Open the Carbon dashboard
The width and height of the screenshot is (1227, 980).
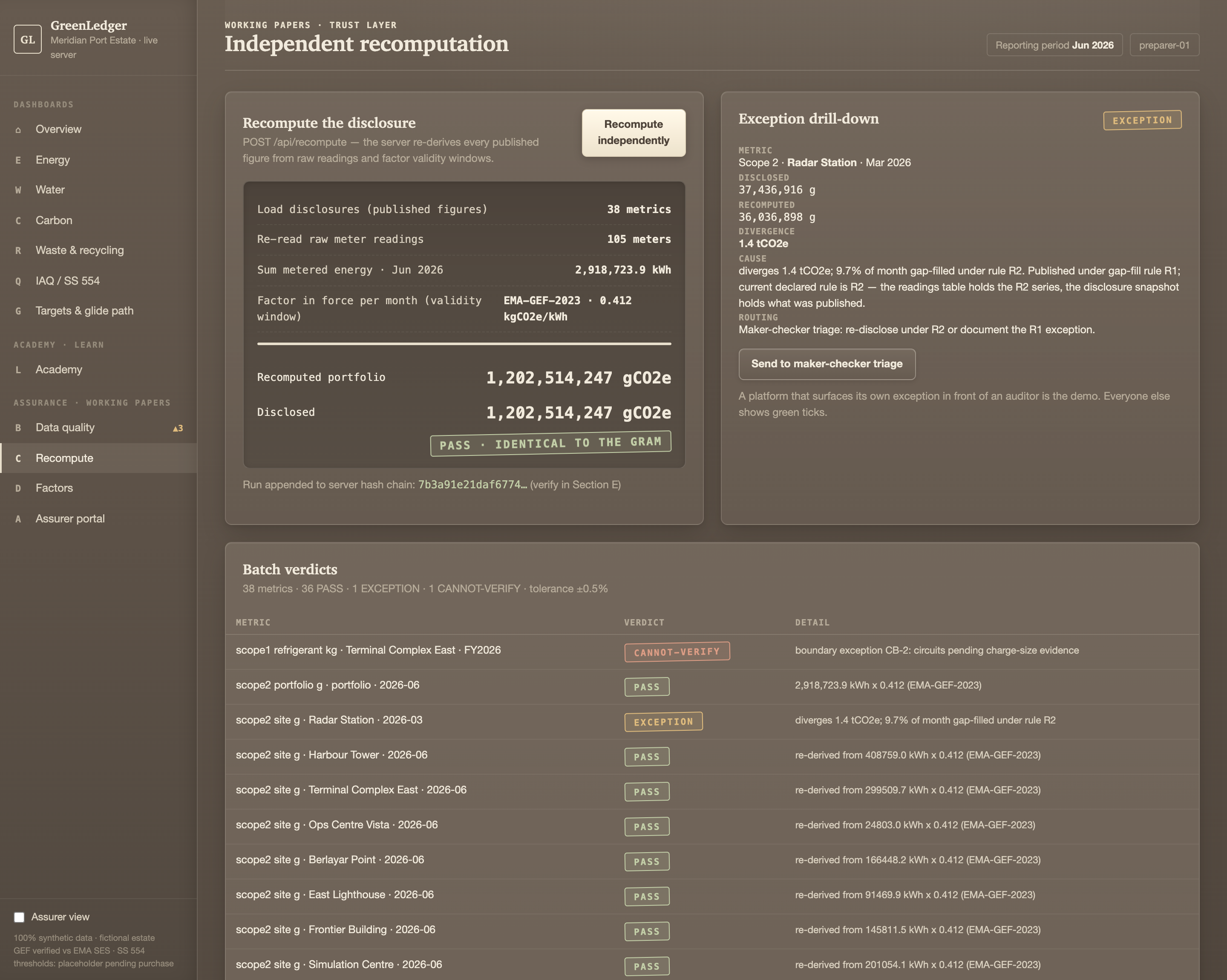click(x=98, y=220)
